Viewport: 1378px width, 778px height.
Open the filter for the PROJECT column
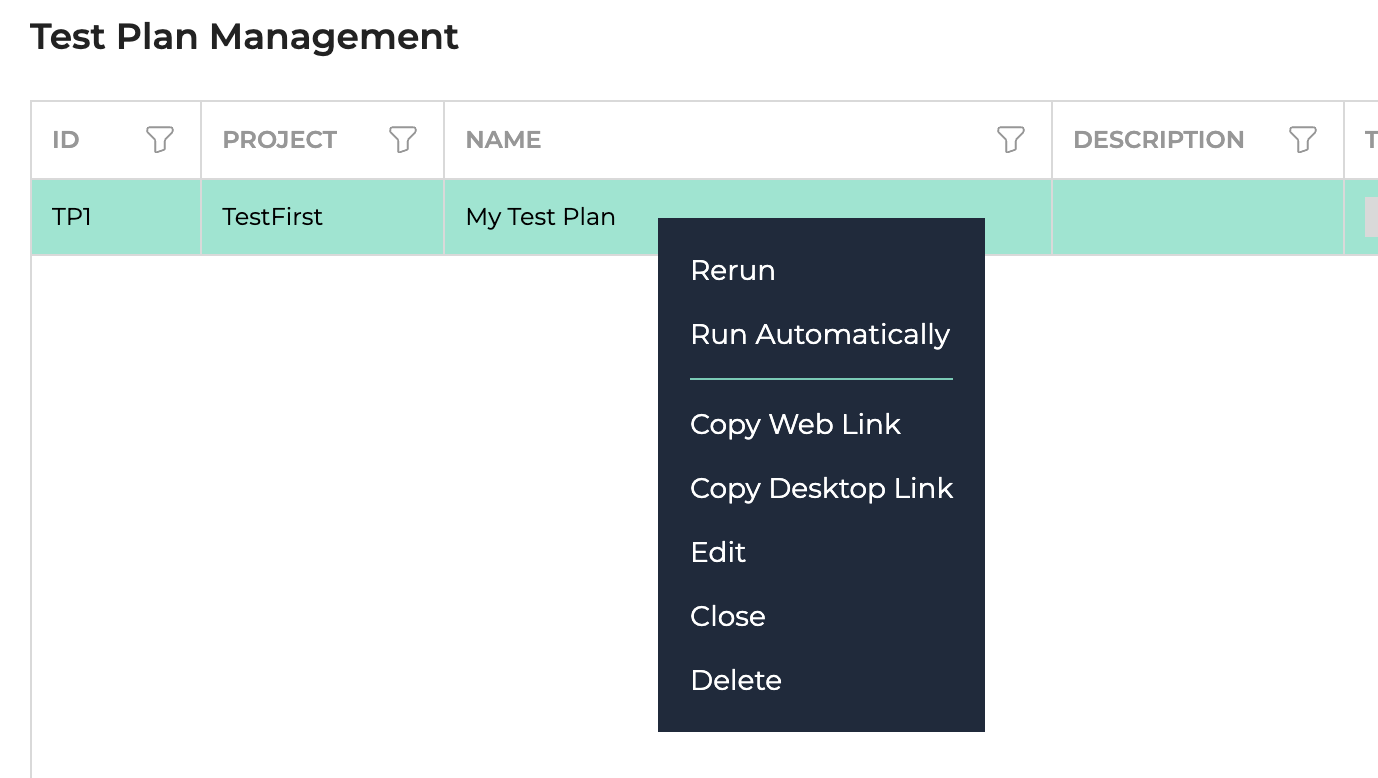click(402, 140)
